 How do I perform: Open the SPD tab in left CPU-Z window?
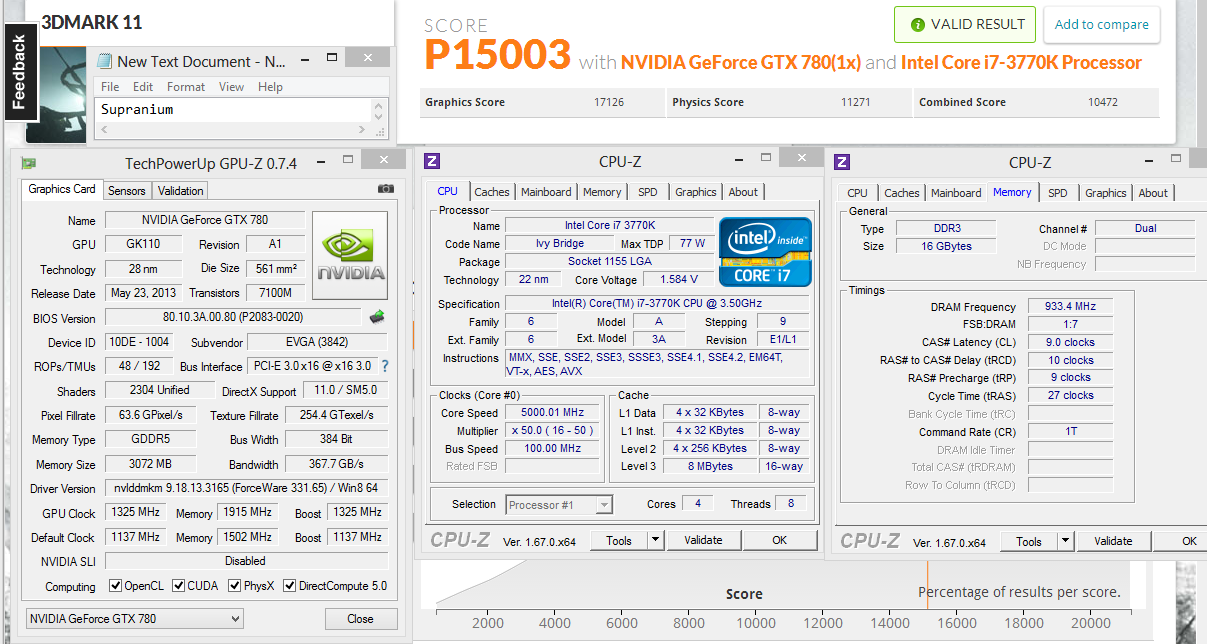pos(648,192)
